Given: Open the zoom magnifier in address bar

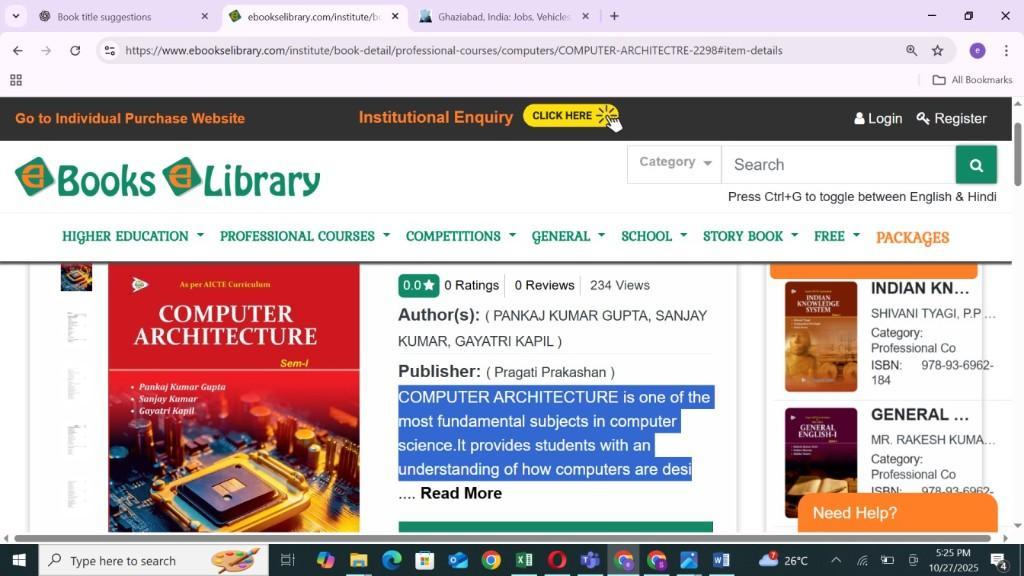Looking at the screenshot, I should pos(911,50).
